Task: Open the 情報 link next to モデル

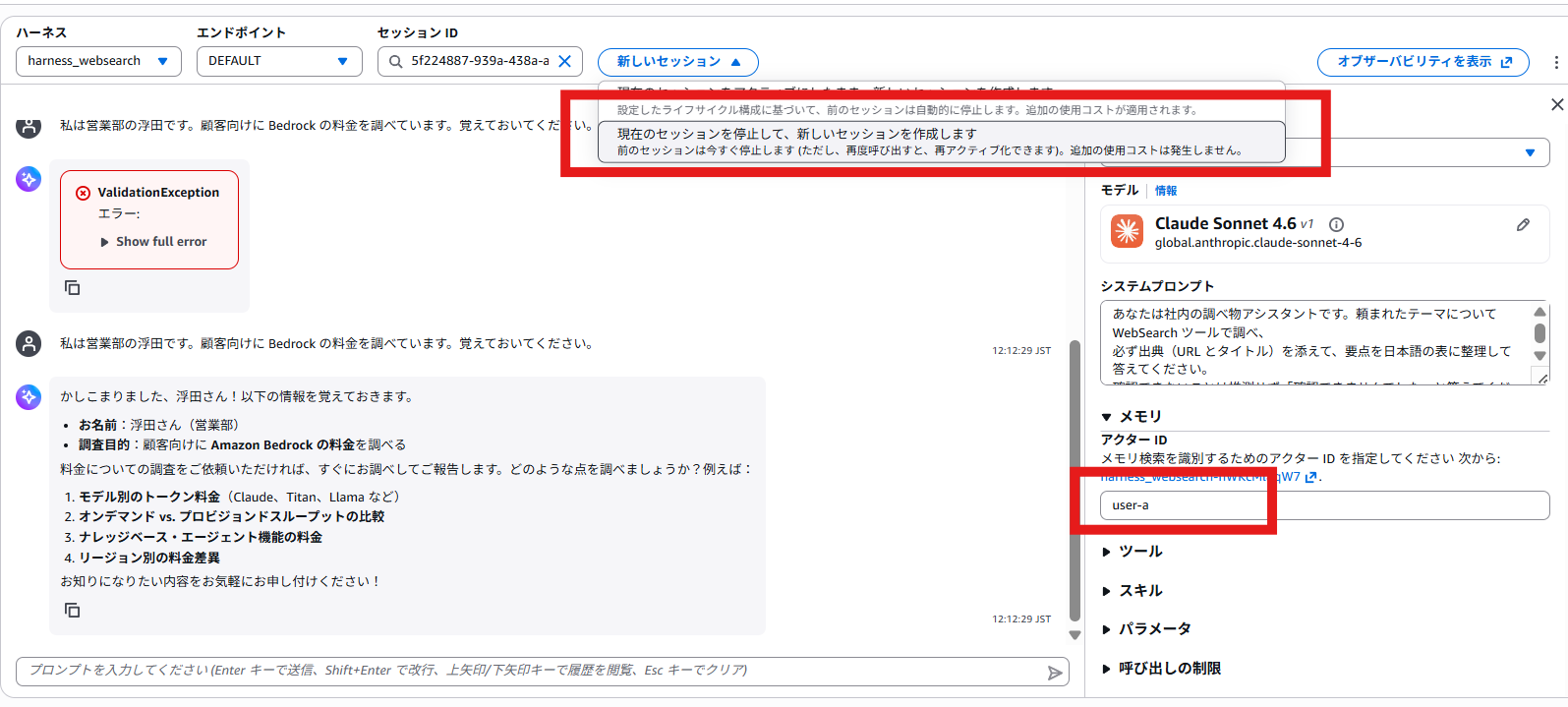Action: [x=1166, y=191]
